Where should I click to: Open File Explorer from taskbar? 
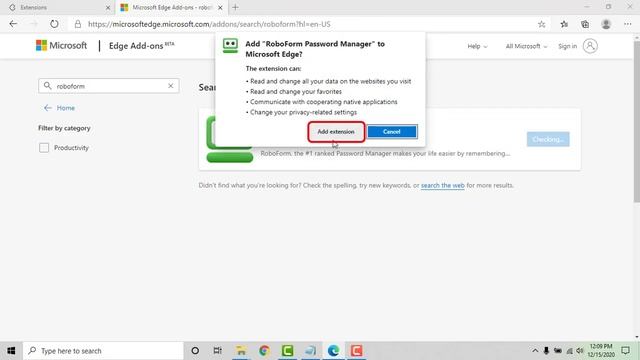pyautogui.click(x=241, y=351)
